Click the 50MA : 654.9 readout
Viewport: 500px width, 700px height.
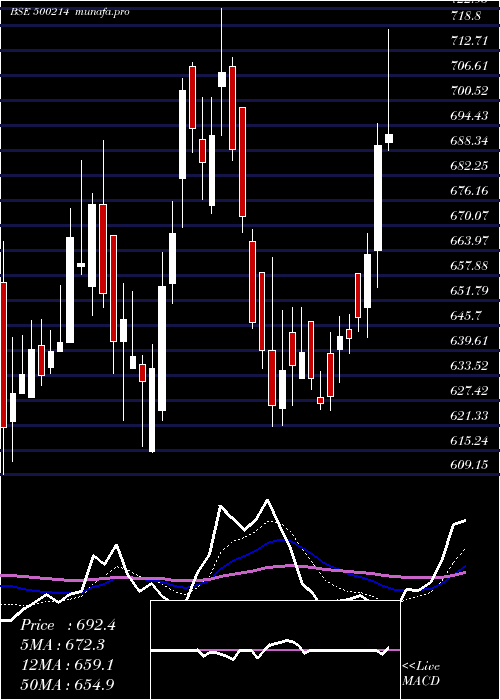pos(68,684)
